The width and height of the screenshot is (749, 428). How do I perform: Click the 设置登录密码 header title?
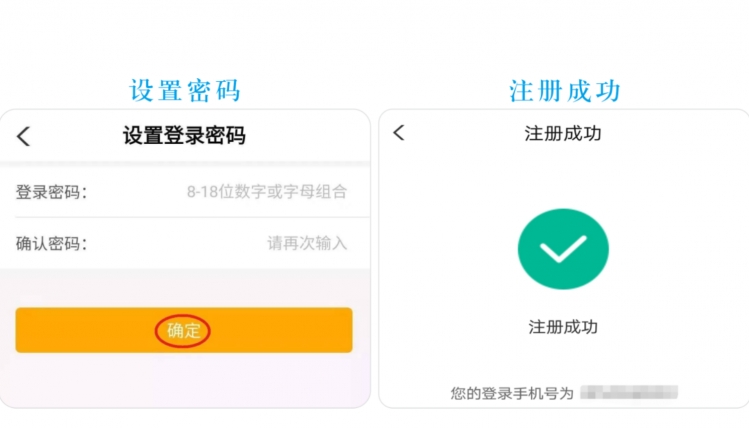coord(184,136)
